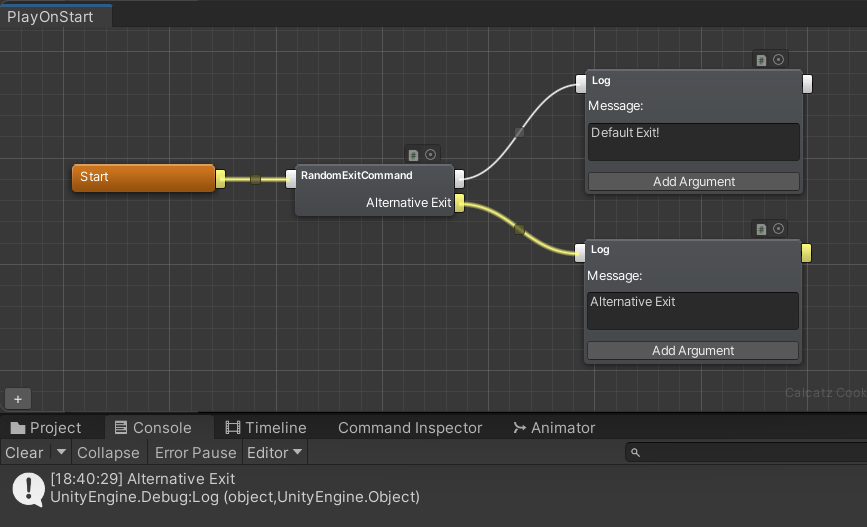Image resolution: width=867 pixels, height=527 pixels.
Task: Click target icon above RandomExitCommand node
Action: click(431, 154)
